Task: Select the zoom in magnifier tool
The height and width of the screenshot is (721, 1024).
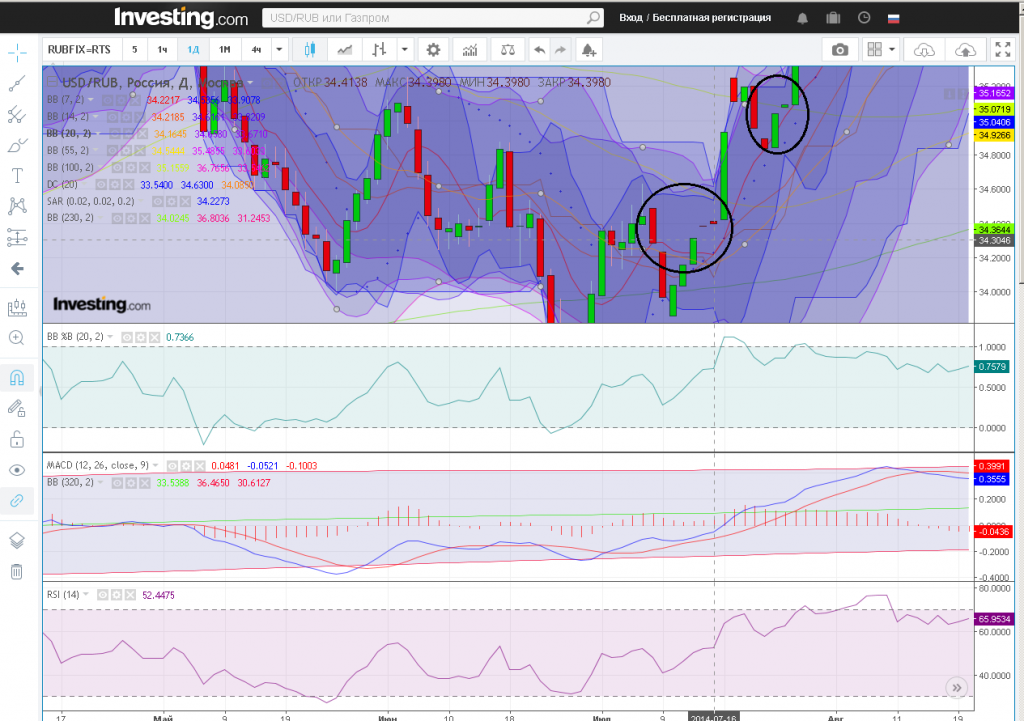Action: [16, 338]
